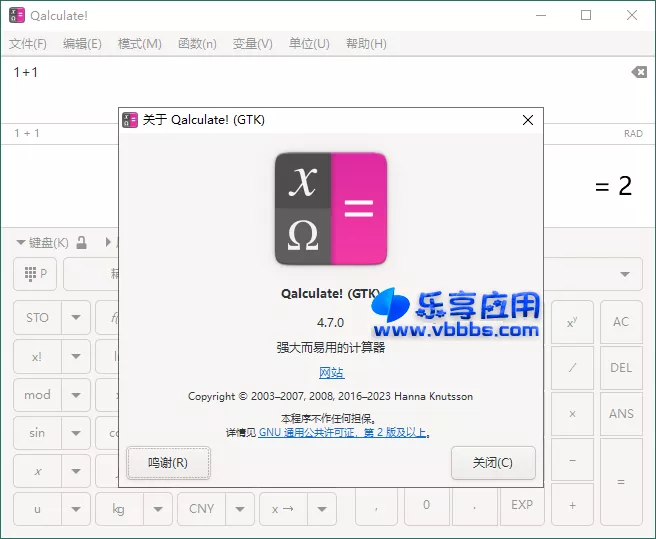Image resolution: width=656 pixels, height=539 pixels.
Task: Click the comma key on keypad
Action: coord(376,505)
